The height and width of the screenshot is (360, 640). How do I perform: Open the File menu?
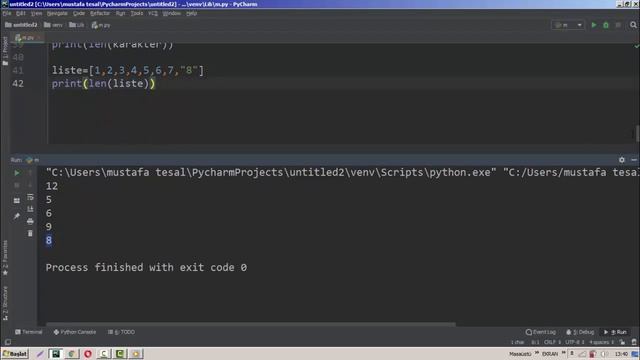(x=7, y=13)
